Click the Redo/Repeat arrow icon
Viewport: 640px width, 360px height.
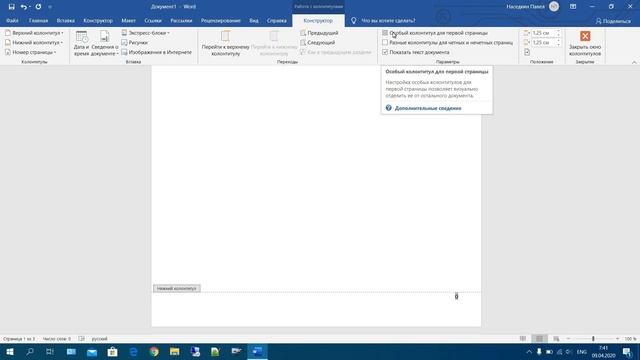(38, 7)
